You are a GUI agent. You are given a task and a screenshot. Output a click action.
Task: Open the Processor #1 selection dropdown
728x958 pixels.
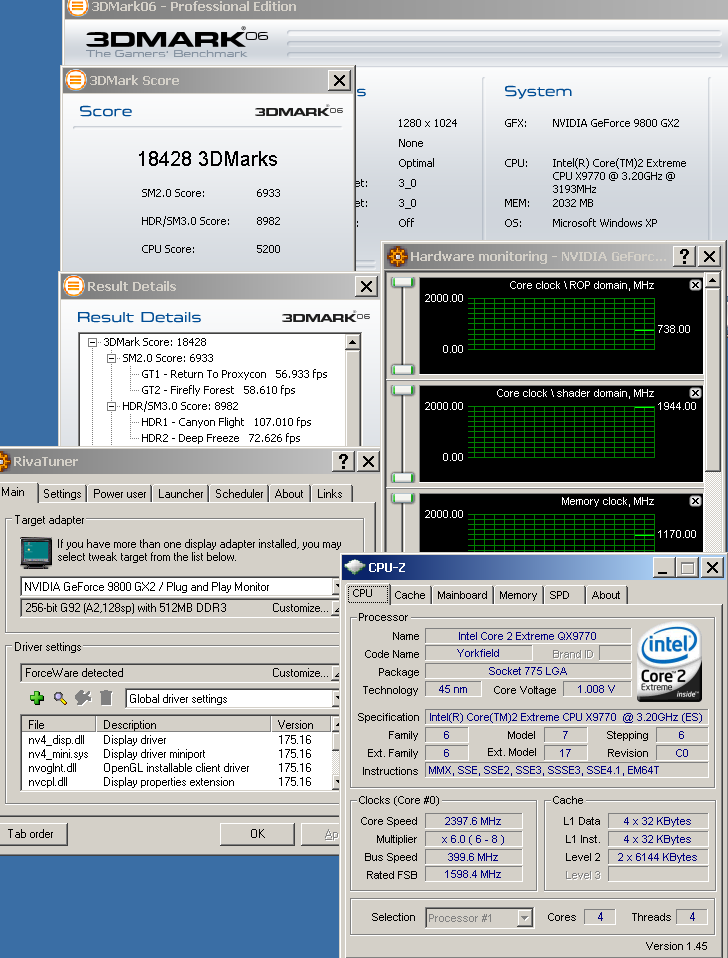click(524, 918)
